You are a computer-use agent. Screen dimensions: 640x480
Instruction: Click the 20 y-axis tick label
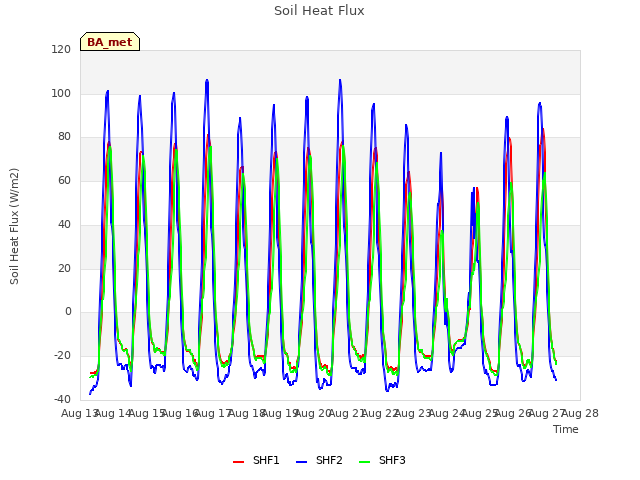point(64,269)
